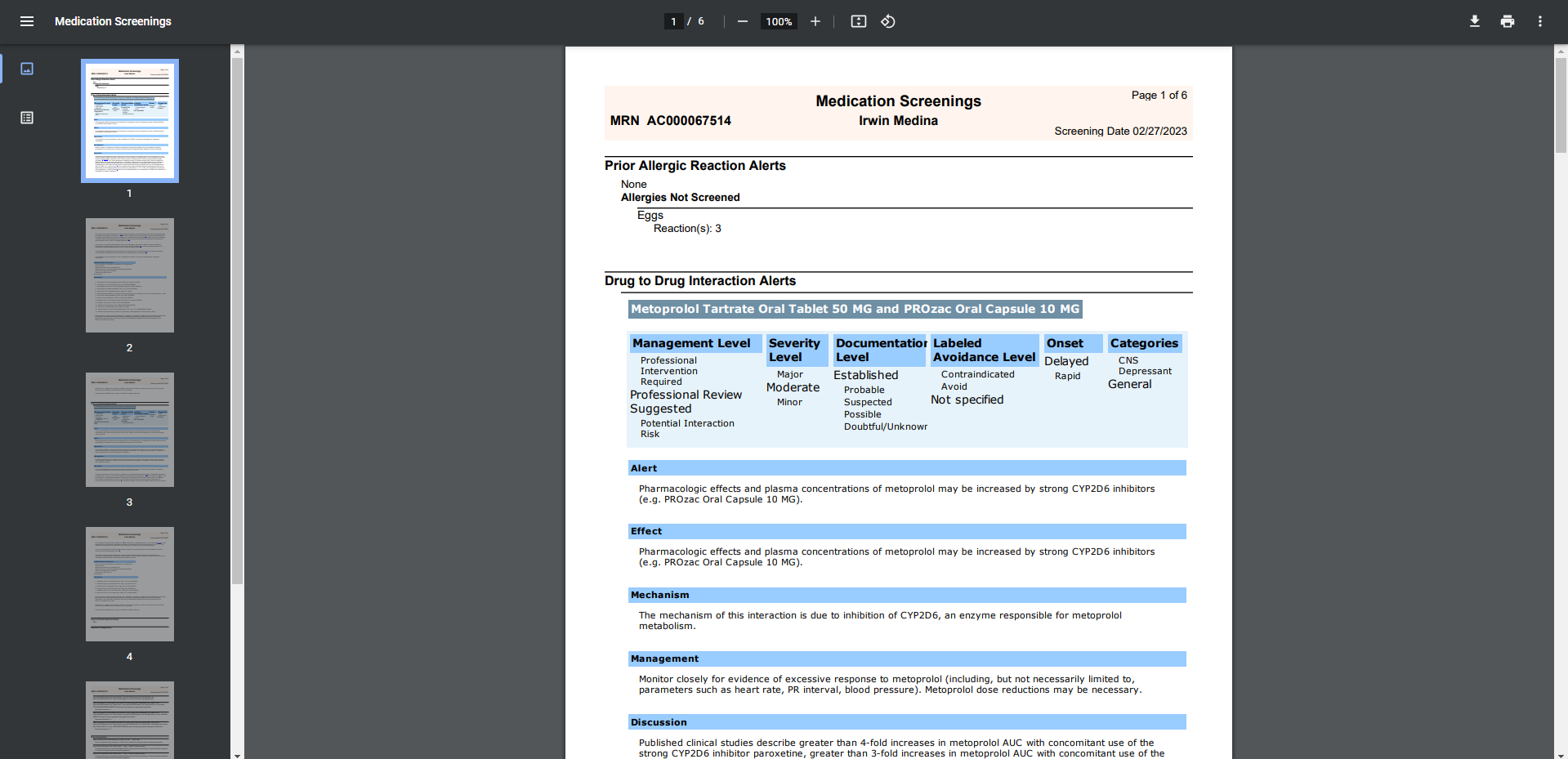Print the document
The width and height of the screenshot is (1568, 759).
point(1507,21)
